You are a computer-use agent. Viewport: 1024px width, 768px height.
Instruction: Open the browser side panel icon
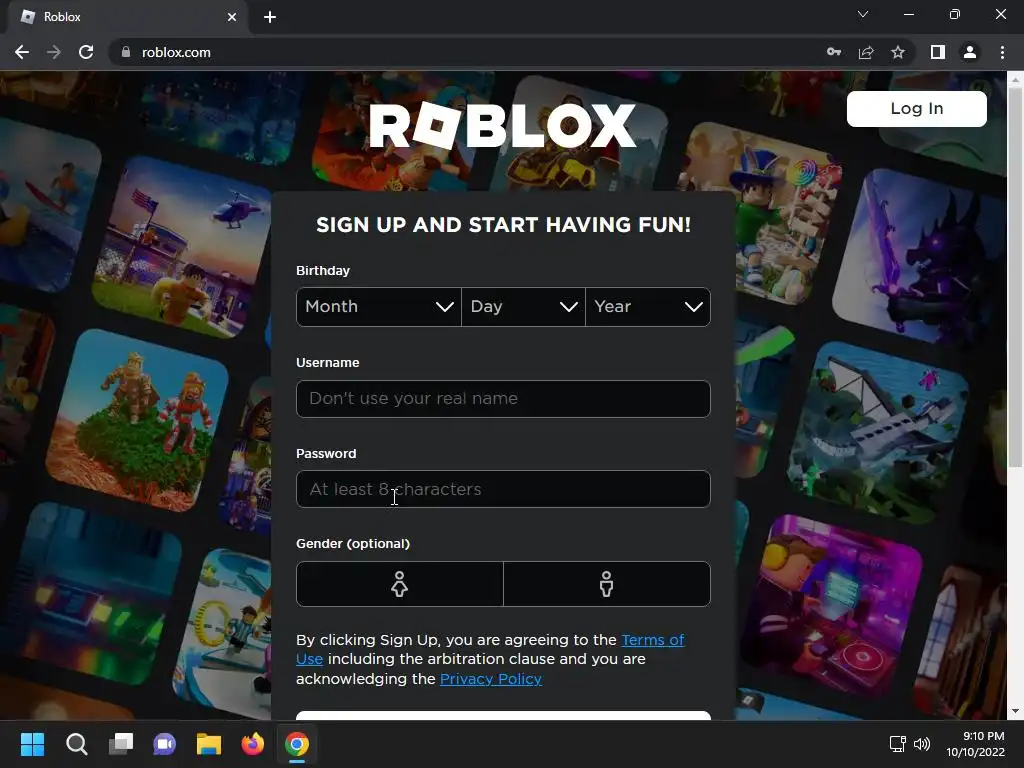coord(938,52)
